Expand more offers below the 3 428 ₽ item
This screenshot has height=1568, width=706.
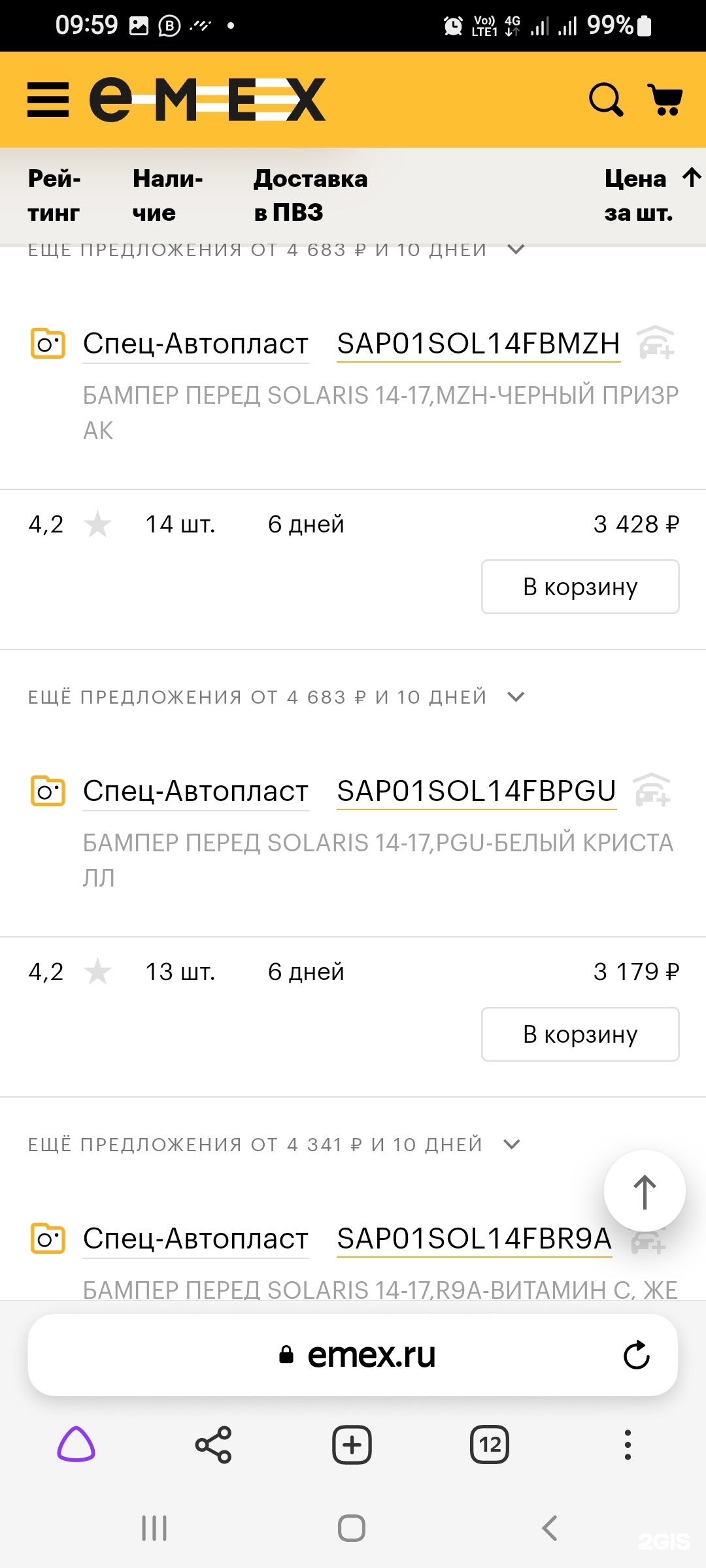(276, 697)
